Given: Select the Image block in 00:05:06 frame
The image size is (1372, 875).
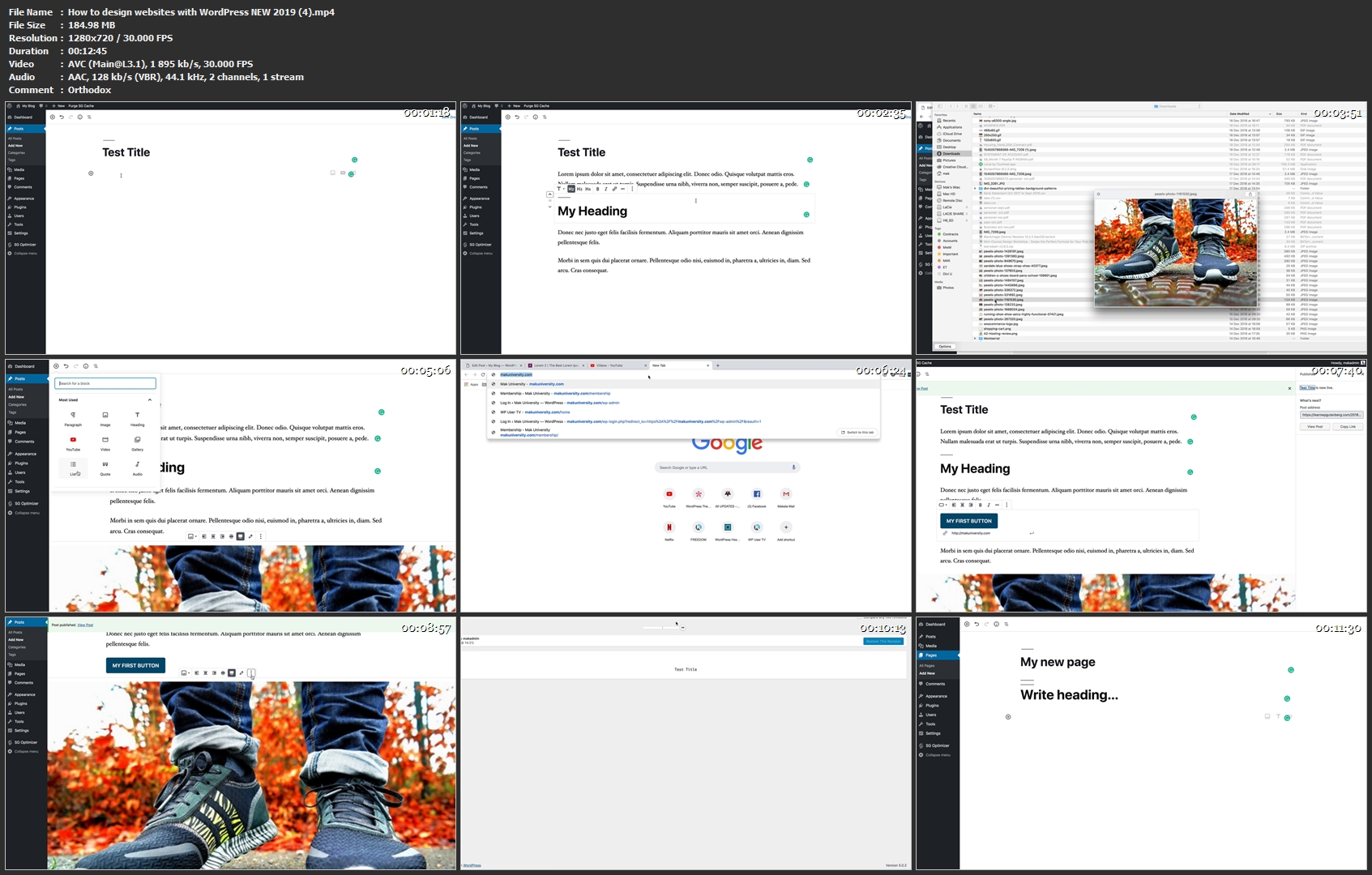Looking at the screenshot, I should [105, 418].
